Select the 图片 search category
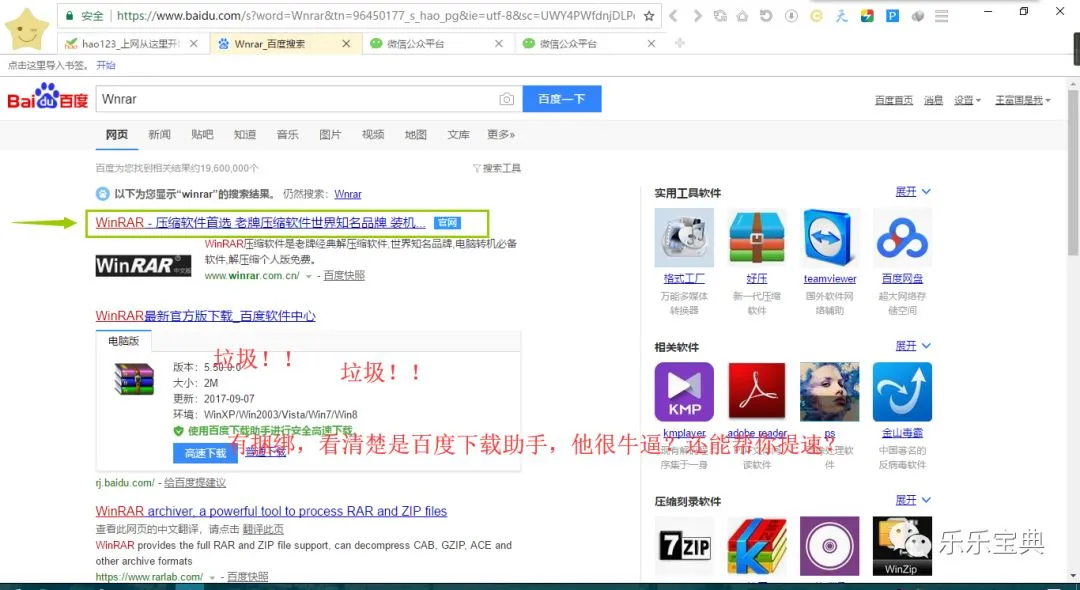The width and height of the screenshot is (1080, 590). (330, 134)
